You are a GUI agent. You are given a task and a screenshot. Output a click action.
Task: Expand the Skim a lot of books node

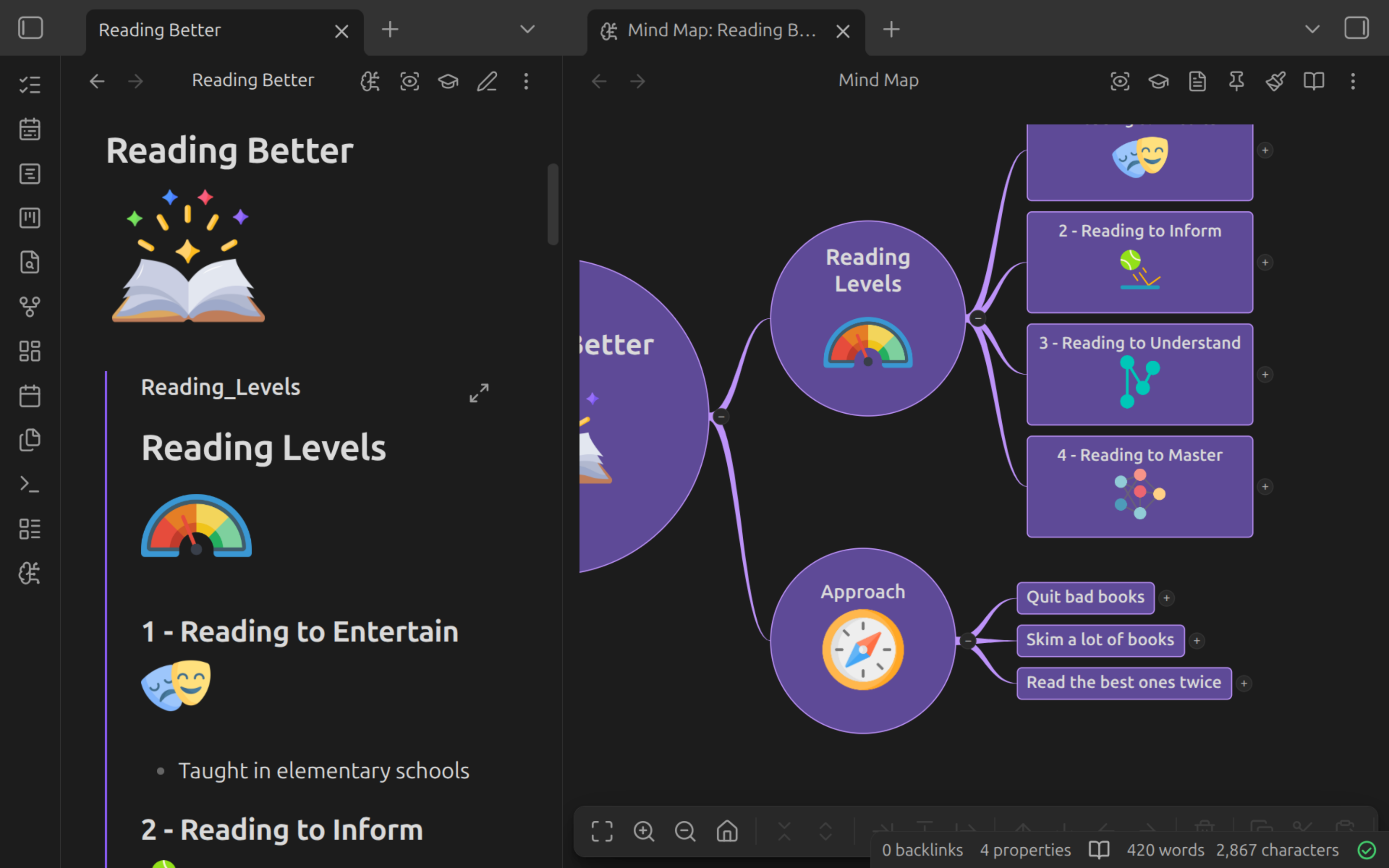[1197, 641]
